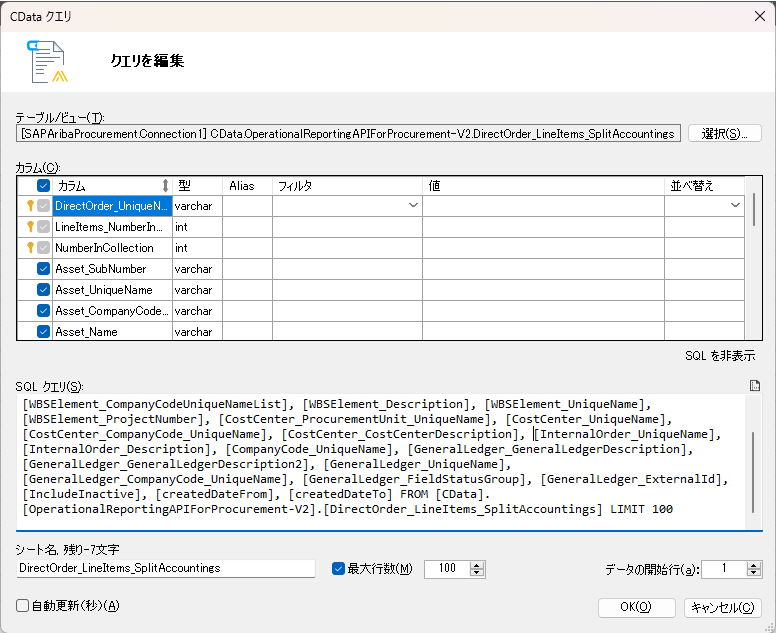Click the varchar type cell for Asset_Name

pos(197,332)
